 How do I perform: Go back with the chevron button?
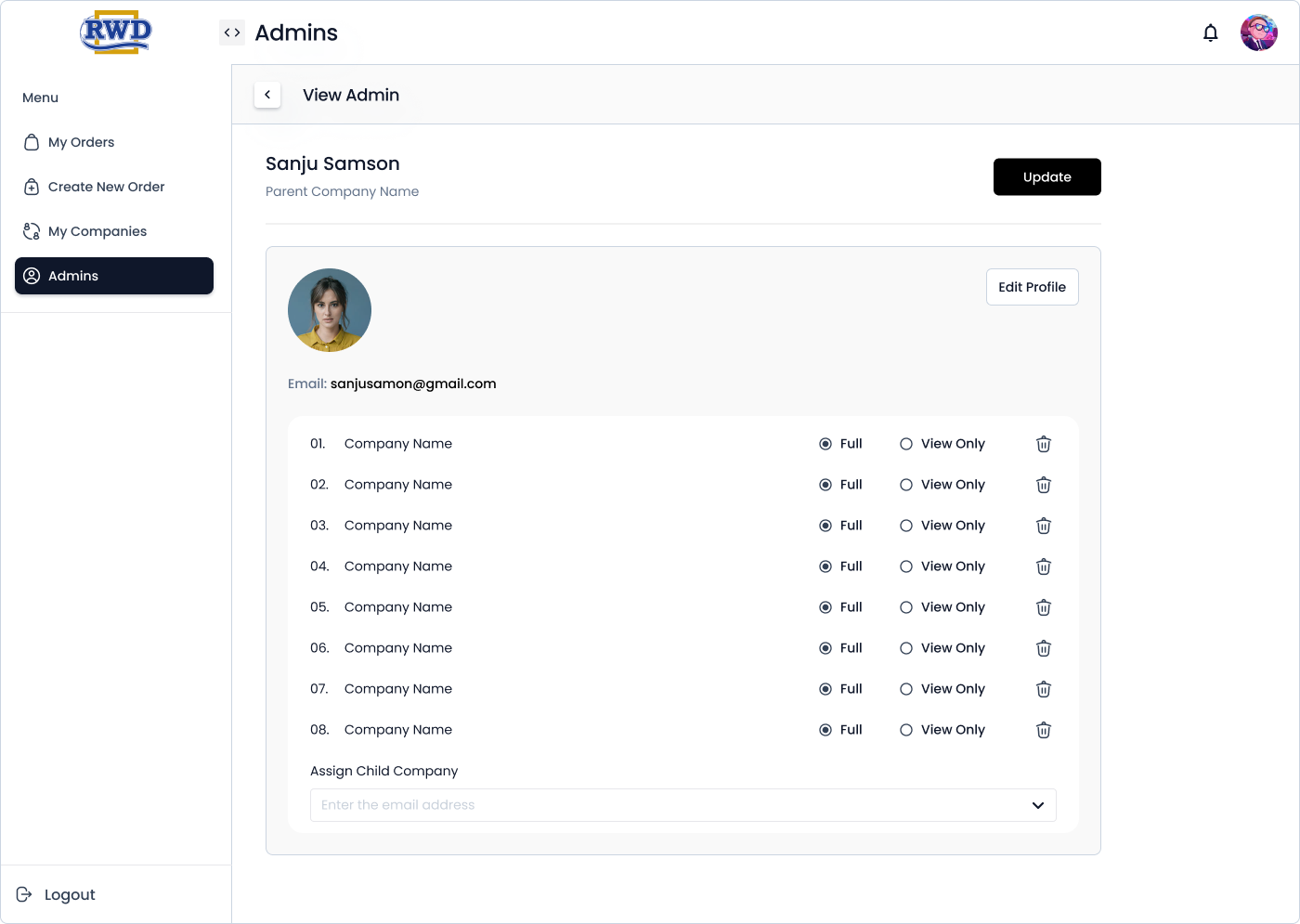pyautogui.click(x=267, y=95)
